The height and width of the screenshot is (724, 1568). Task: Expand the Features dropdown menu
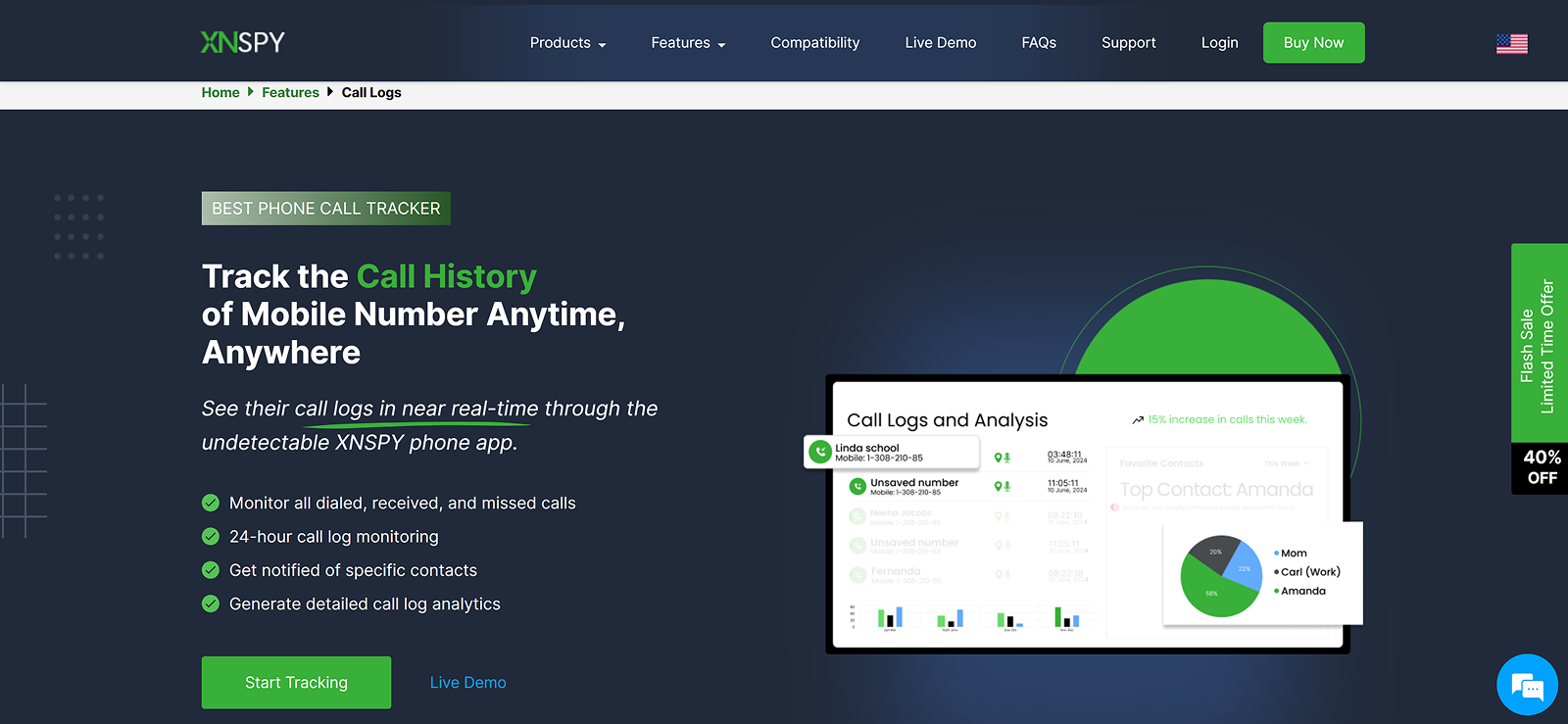(688, 43)
